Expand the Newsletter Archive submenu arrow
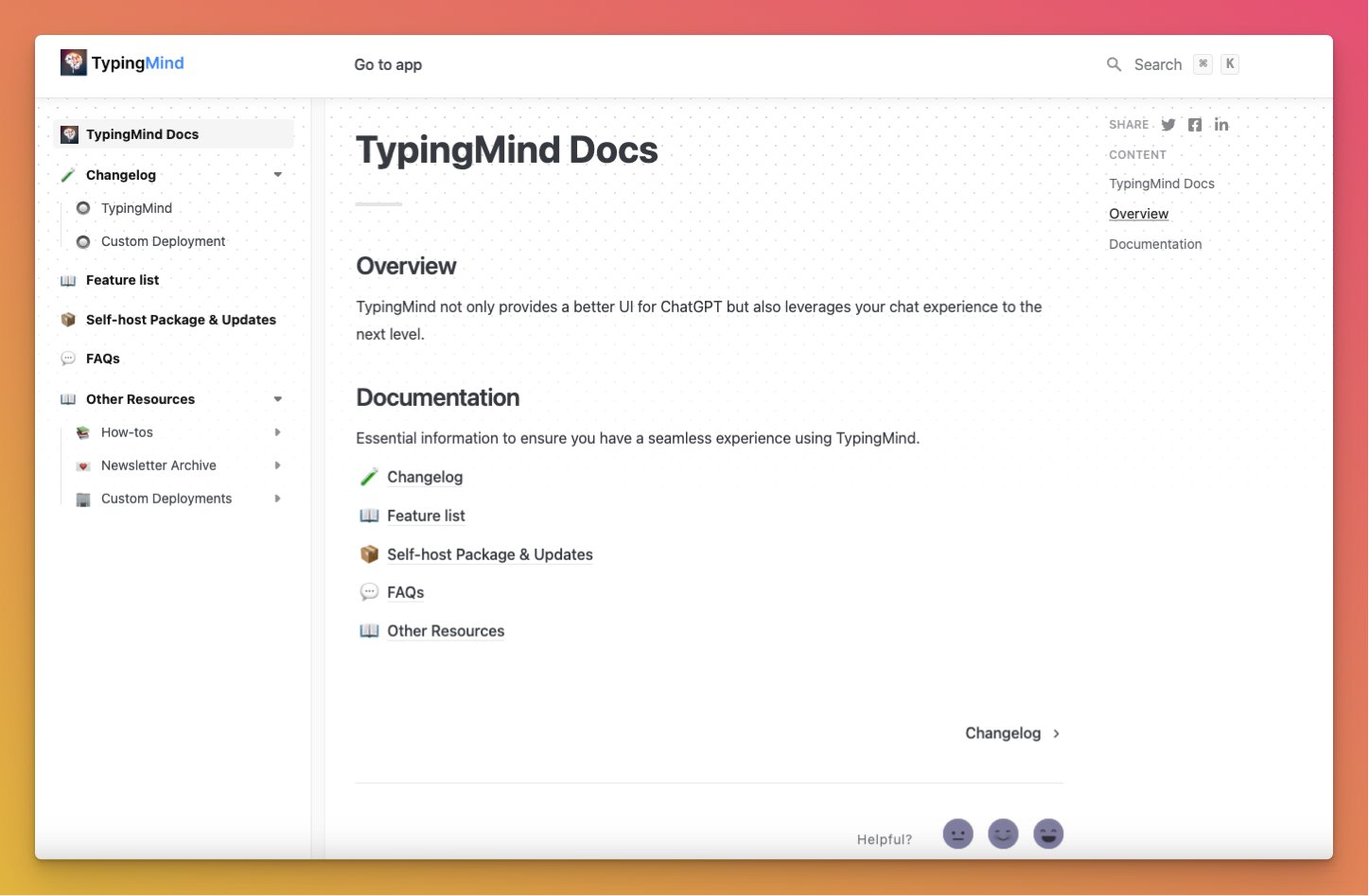 (x=277, y=466)
